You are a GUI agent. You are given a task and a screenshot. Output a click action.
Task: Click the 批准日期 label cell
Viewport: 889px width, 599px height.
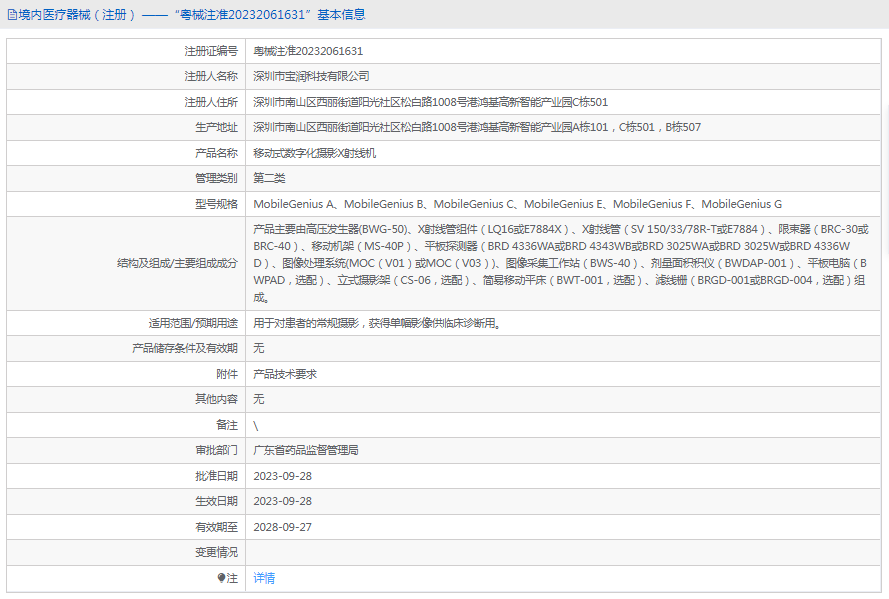click(126, 476)
